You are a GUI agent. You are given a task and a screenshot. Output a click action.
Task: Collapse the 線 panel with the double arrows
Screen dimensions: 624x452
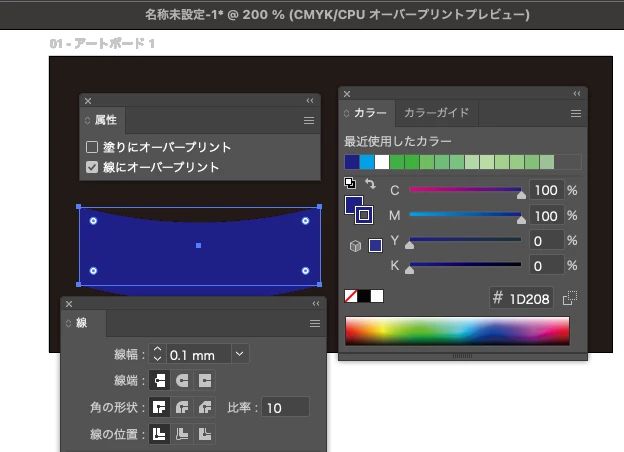(x=316, y=304)
